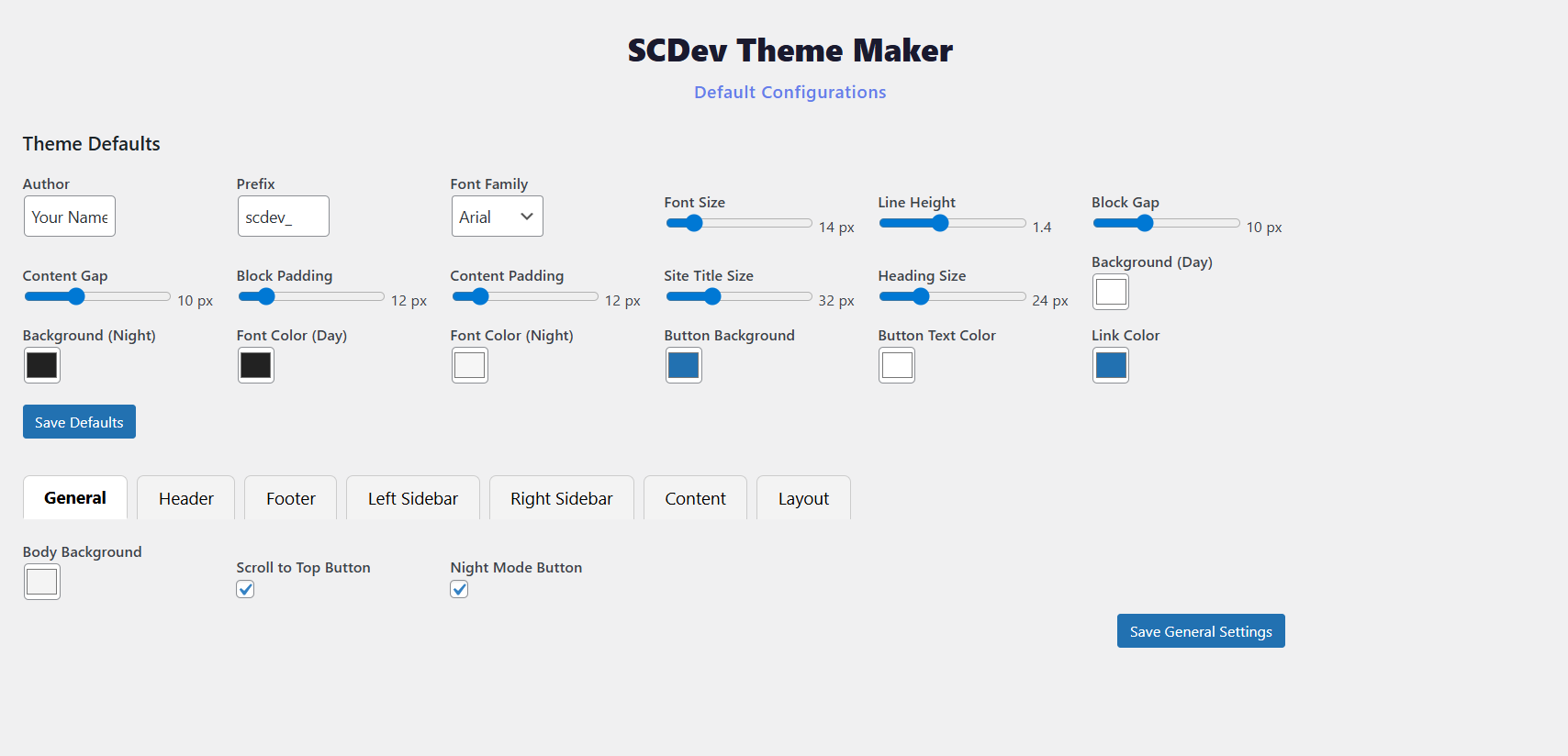Open the Background (Night) color picker
Image resolution: width=1568 pixels, height=756 pixels.
[x=42, y=365]
